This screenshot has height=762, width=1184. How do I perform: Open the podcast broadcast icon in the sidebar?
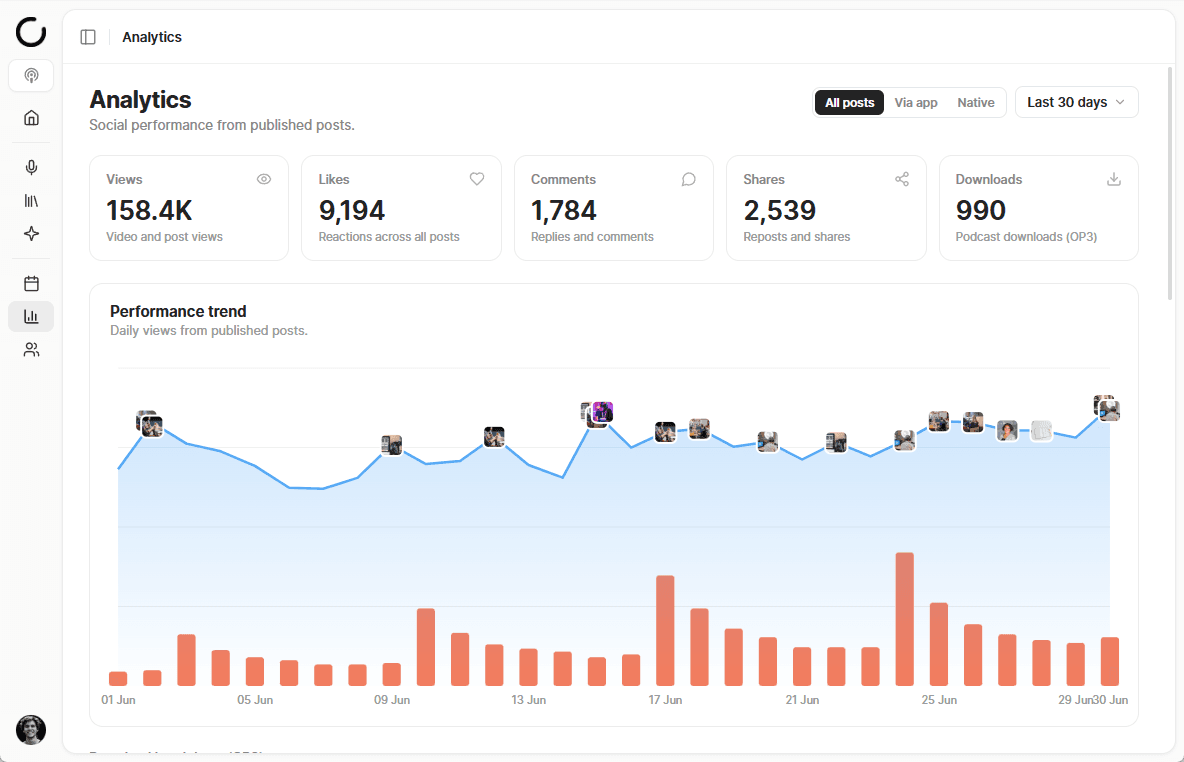31,76
